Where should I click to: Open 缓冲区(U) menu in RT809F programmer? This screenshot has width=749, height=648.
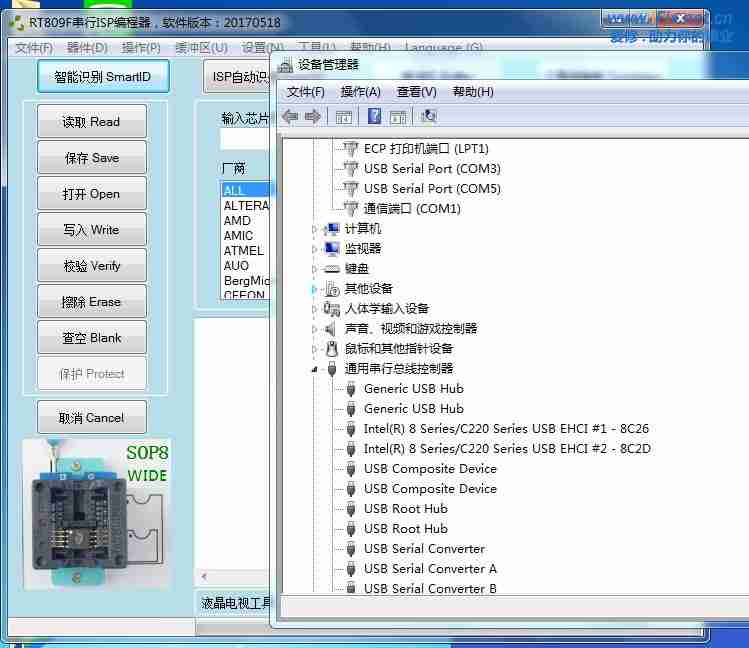click(201, 48)
